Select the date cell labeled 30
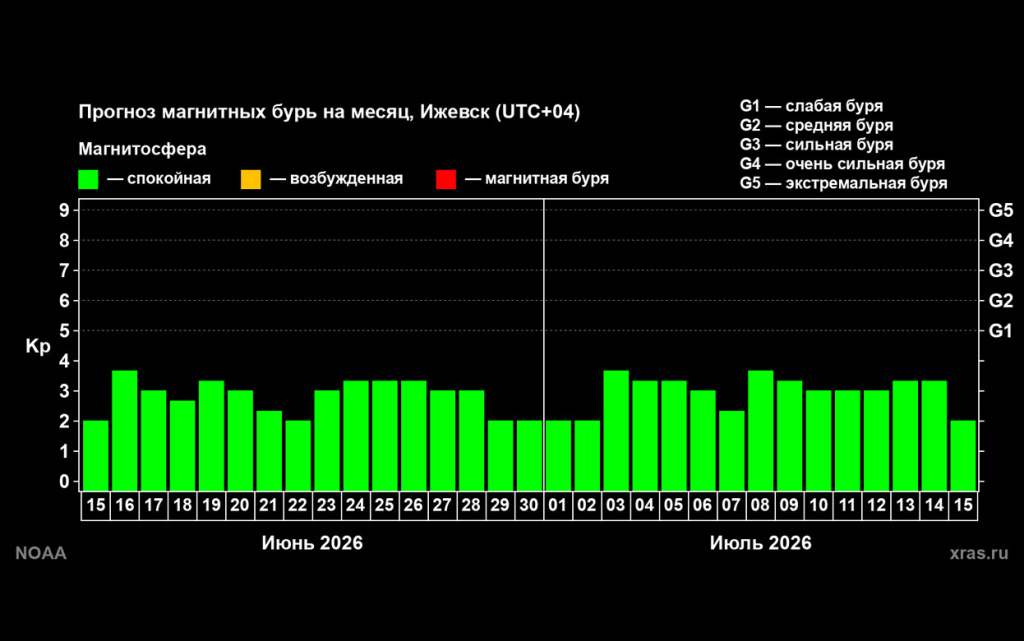1024x641 pixels. point(528,505)
